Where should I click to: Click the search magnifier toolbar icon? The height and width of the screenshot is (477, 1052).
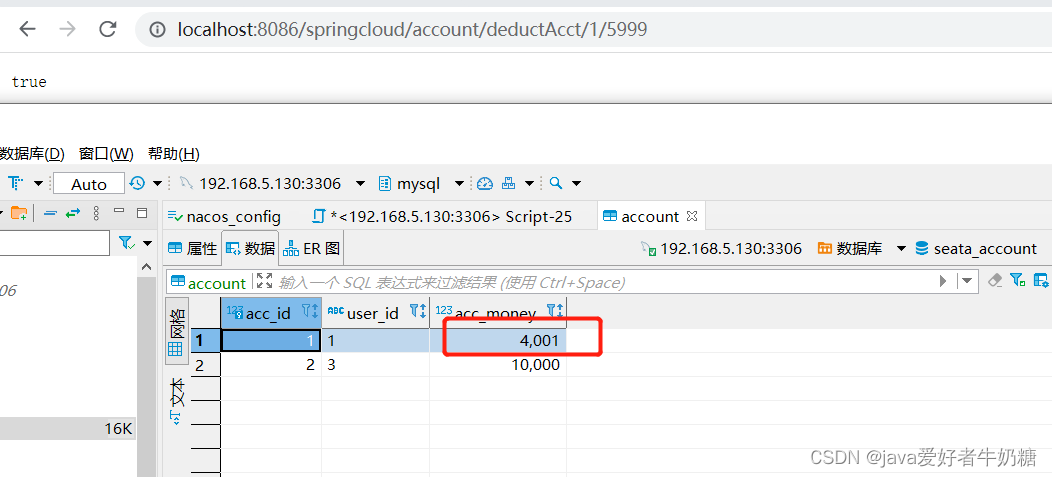click(x=556, y=183)
